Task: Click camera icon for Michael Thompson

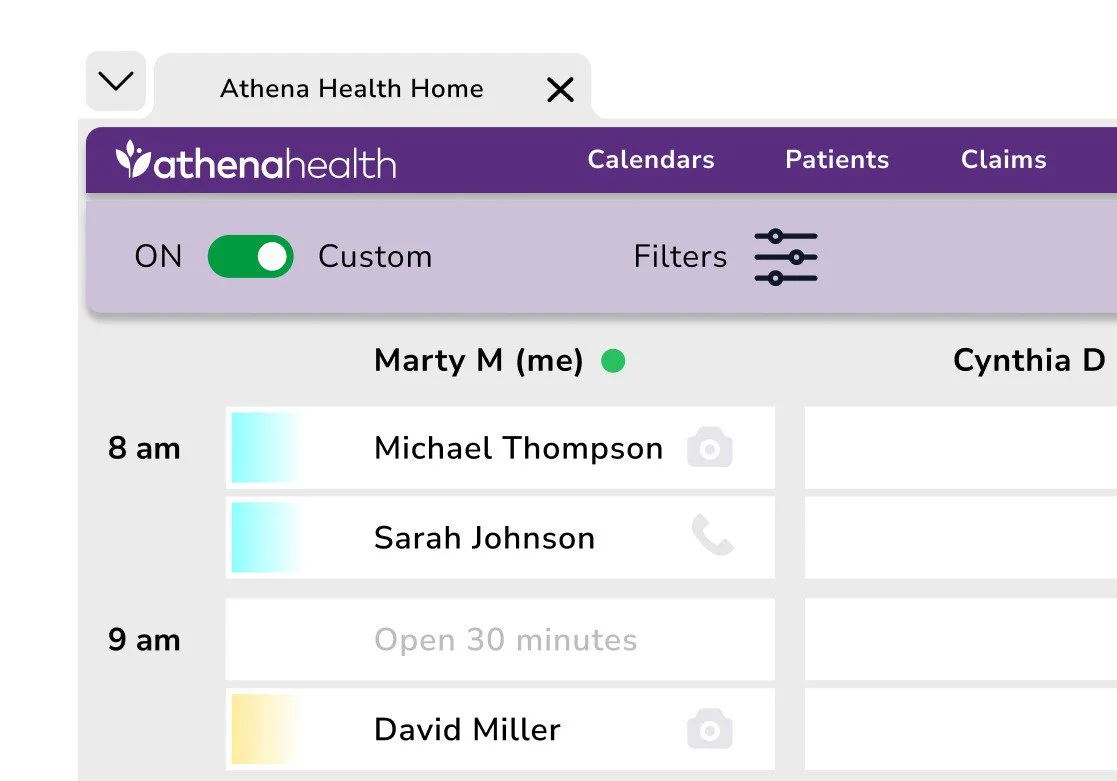Action: [x=709, y=448]
